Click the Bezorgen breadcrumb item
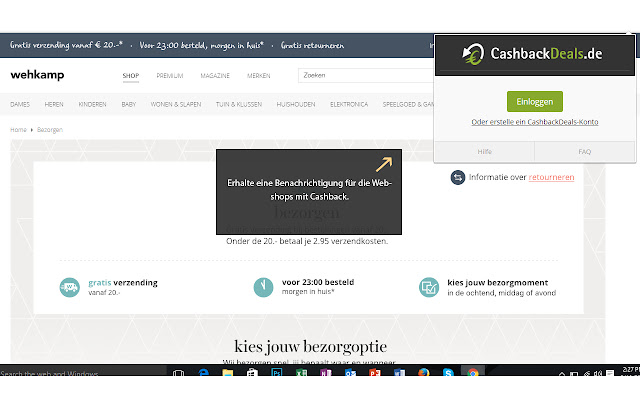Viewport: 640px width, 400px height. click(x=50, y=130)
